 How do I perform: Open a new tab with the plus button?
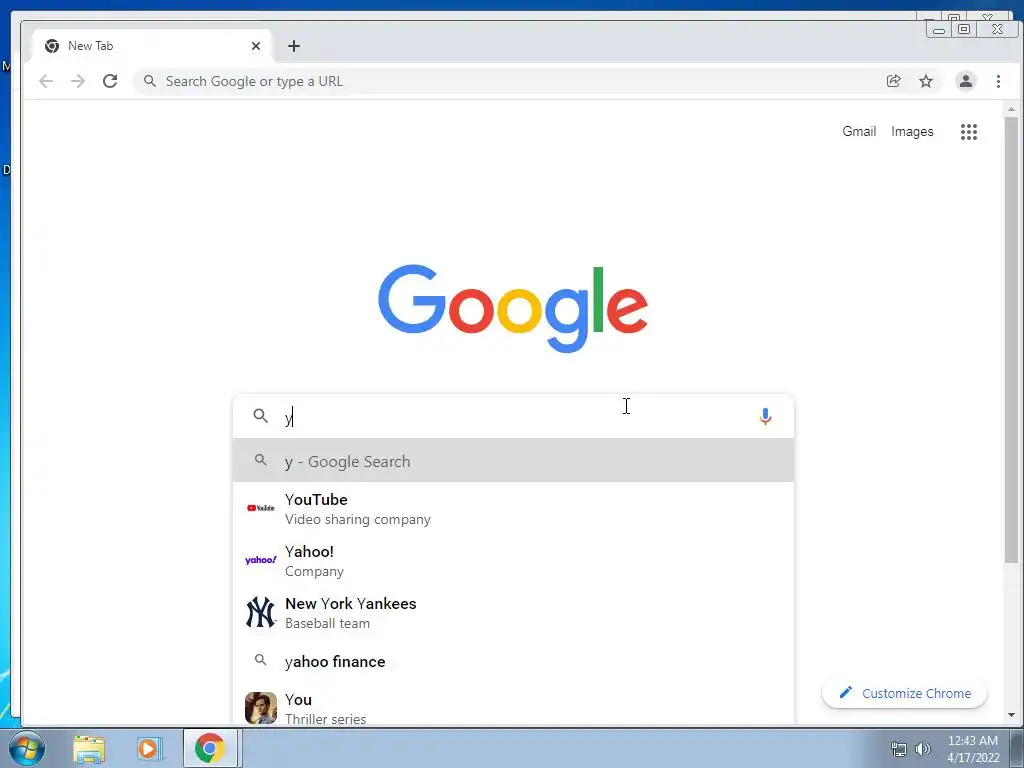tap(294, 46)
